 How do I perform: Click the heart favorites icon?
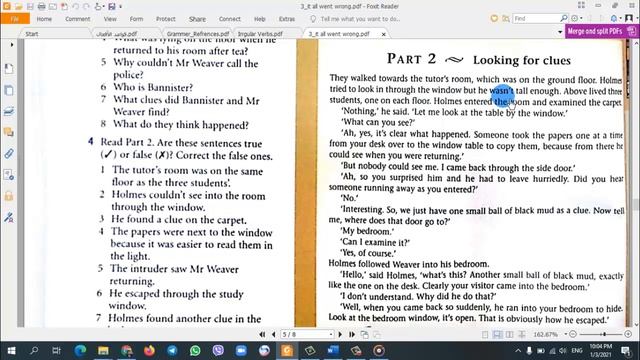click(494, 18)
